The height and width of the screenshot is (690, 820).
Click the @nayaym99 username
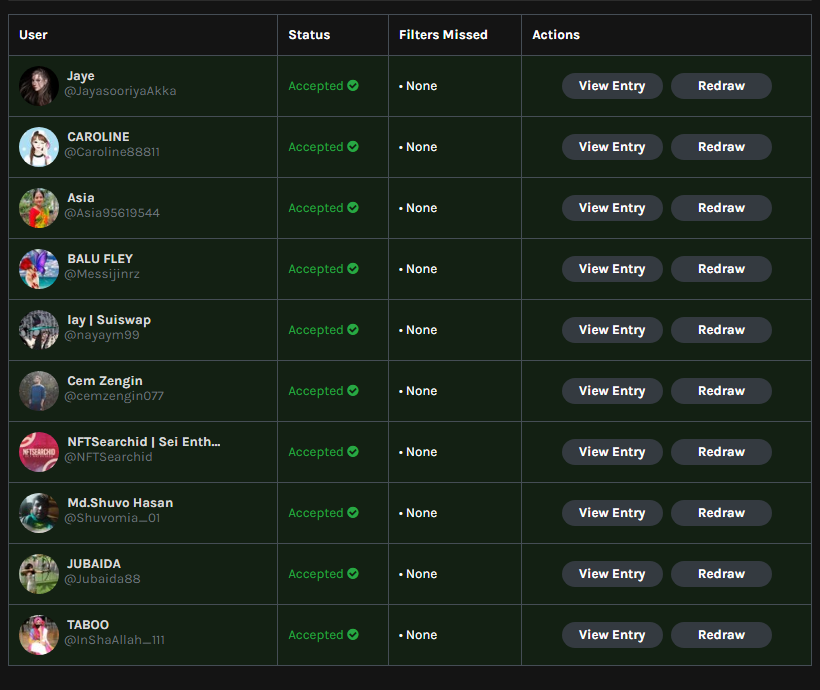click(x=102, y=335)
